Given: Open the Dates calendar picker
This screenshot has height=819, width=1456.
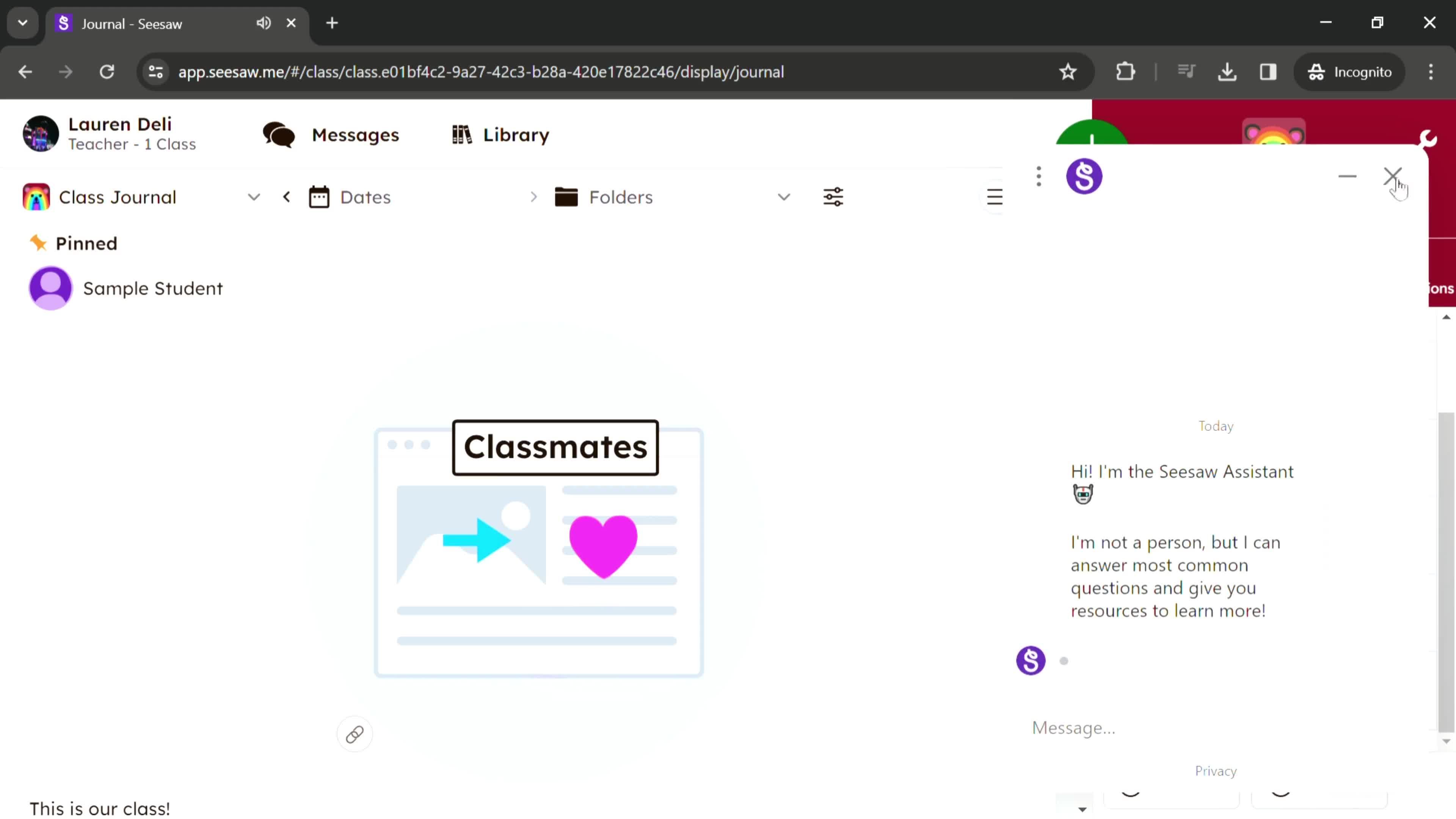Looking at the screenshot, I should [x=350, y=197].
